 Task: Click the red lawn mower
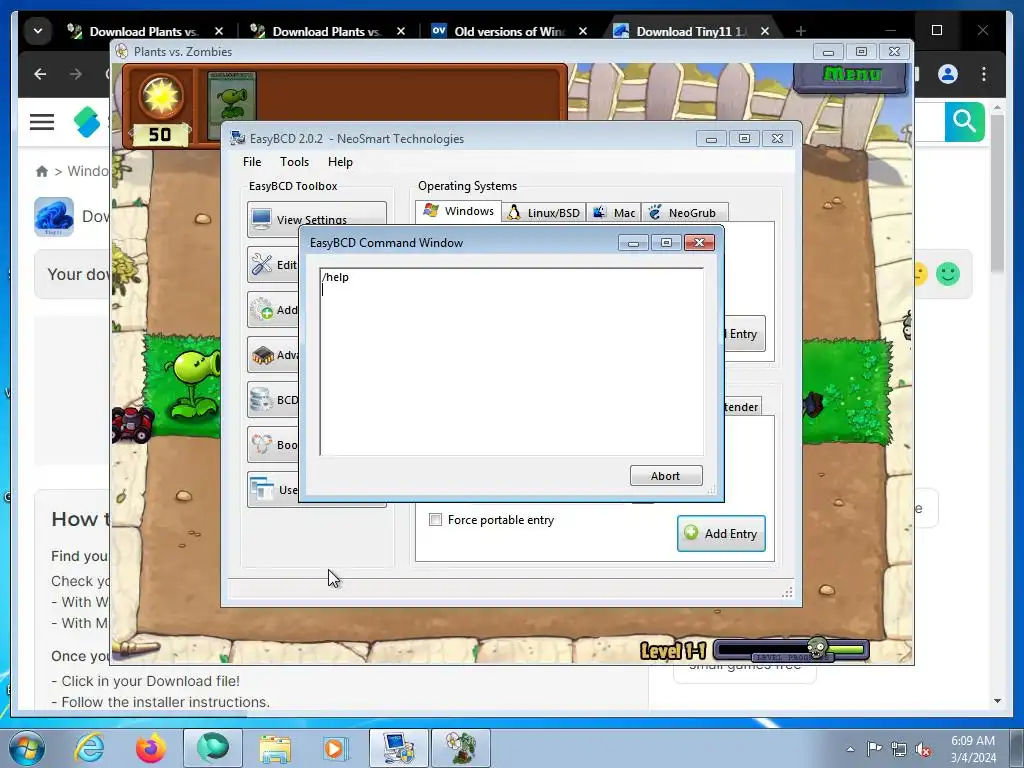132,423
